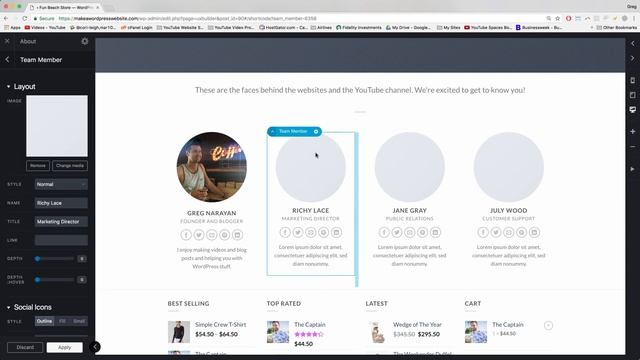Open settings on Team Member element label
640x360 pixels.
[x=316, y=131]
